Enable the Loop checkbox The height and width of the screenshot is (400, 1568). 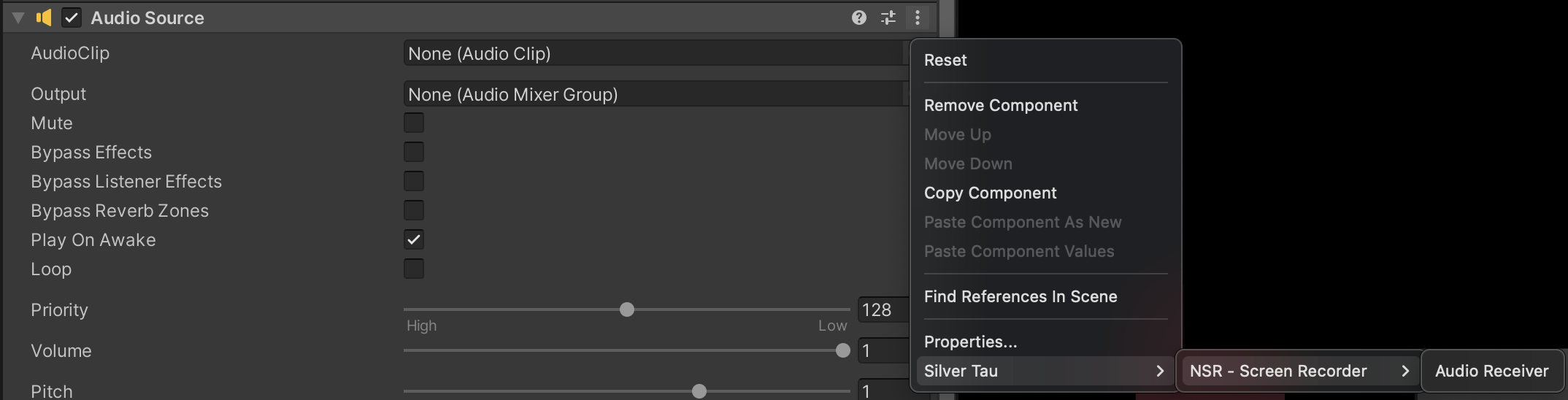point(414,269)
